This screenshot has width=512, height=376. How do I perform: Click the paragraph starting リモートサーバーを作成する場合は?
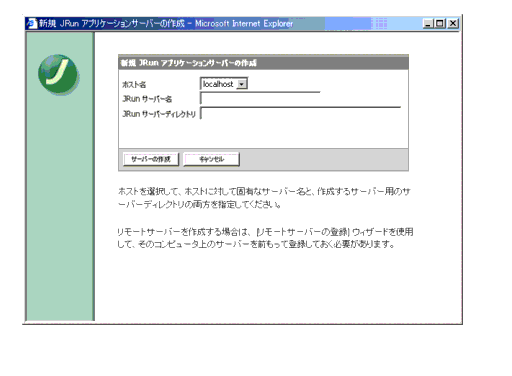pyautogui.click(x=265, y=238)
